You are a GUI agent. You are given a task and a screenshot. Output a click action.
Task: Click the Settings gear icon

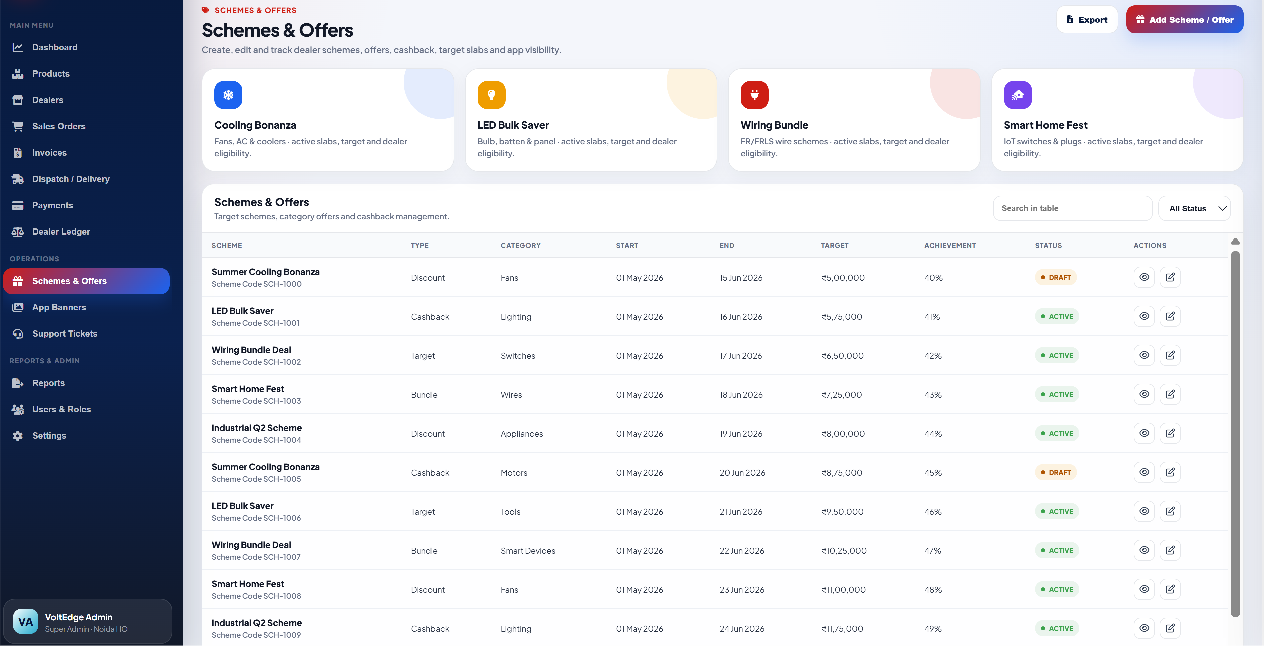click(17, 436)
